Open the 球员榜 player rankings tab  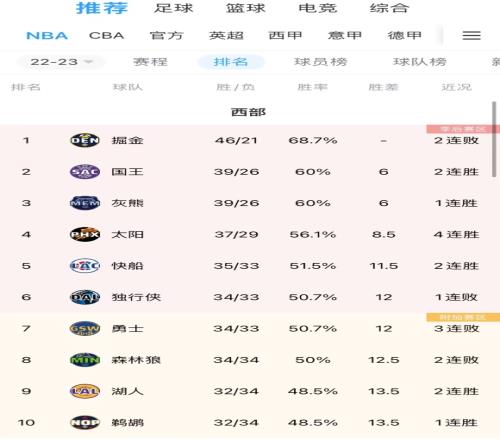(320, 62)
